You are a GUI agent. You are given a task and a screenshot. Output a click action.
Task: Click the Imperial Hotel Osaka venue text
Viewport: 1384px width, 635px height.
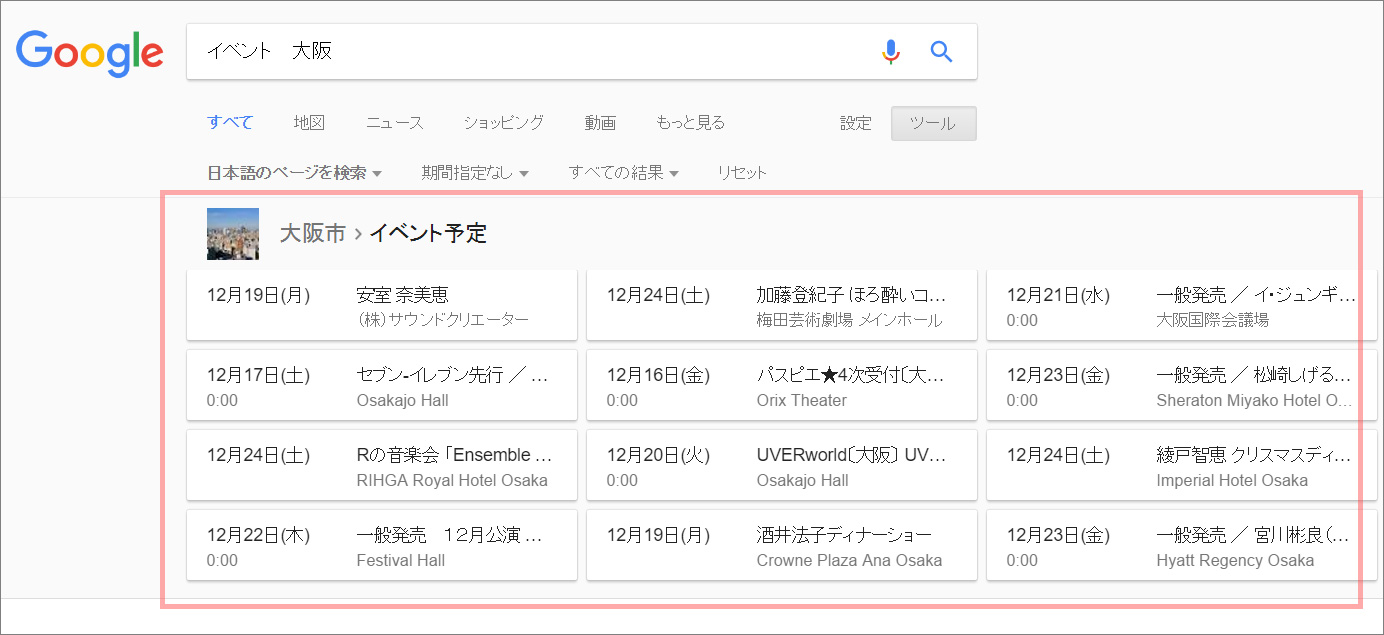click(1232, 480)
